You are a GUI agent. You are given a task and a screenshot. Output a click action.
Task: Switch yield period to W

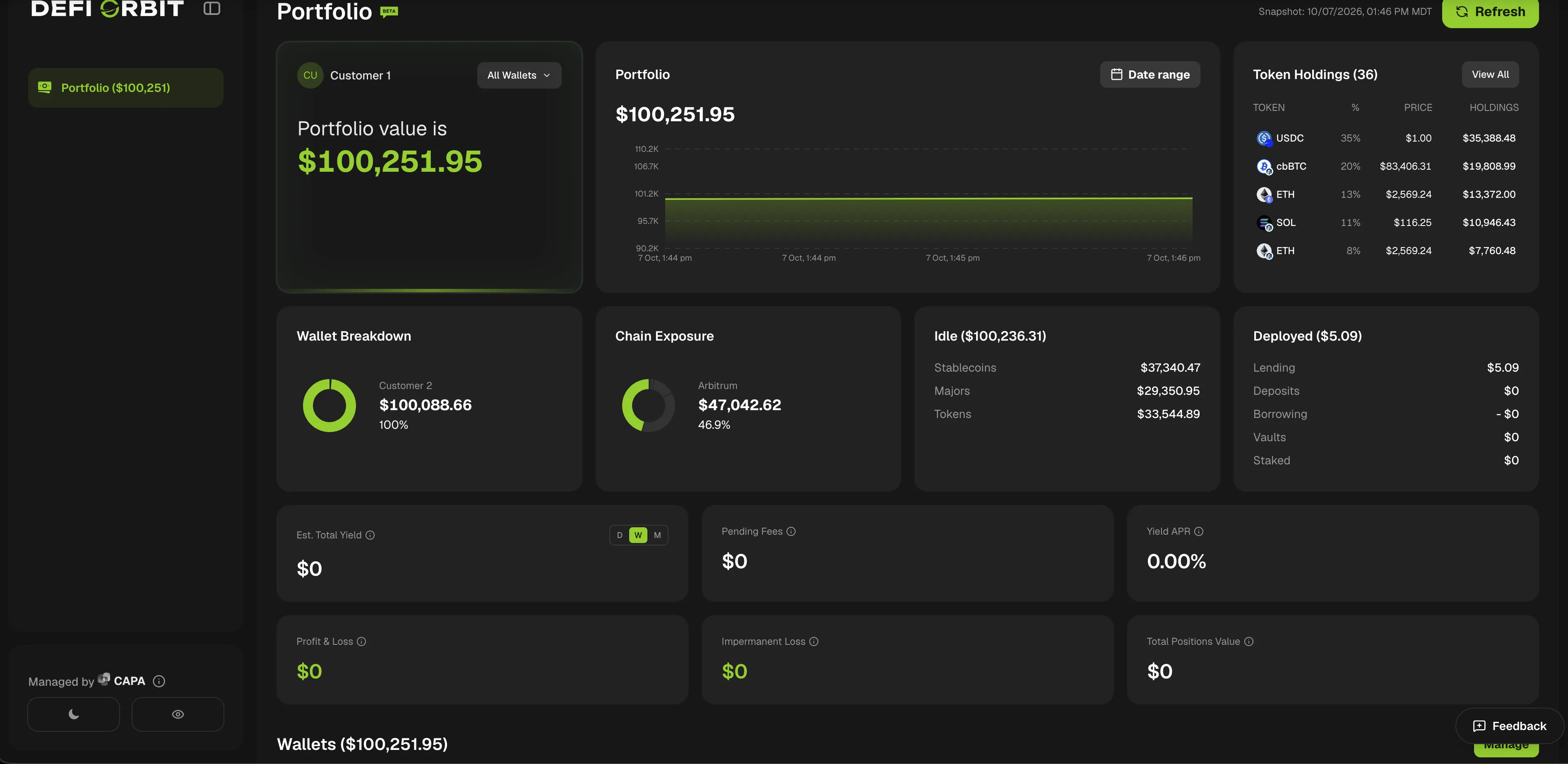(638, 535)
